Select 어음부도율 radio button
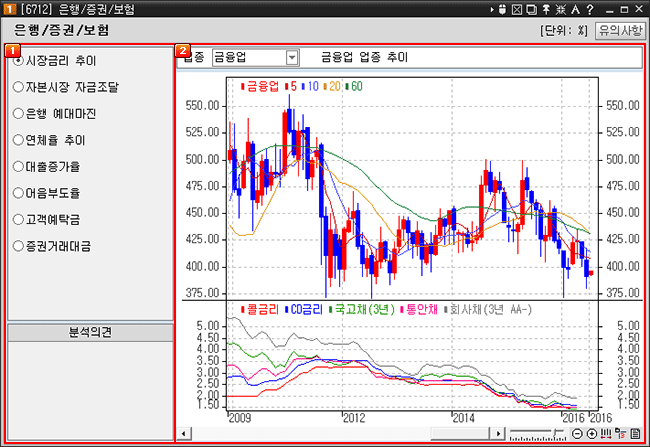Screen dimensions: 650x447 pos(18,193)
